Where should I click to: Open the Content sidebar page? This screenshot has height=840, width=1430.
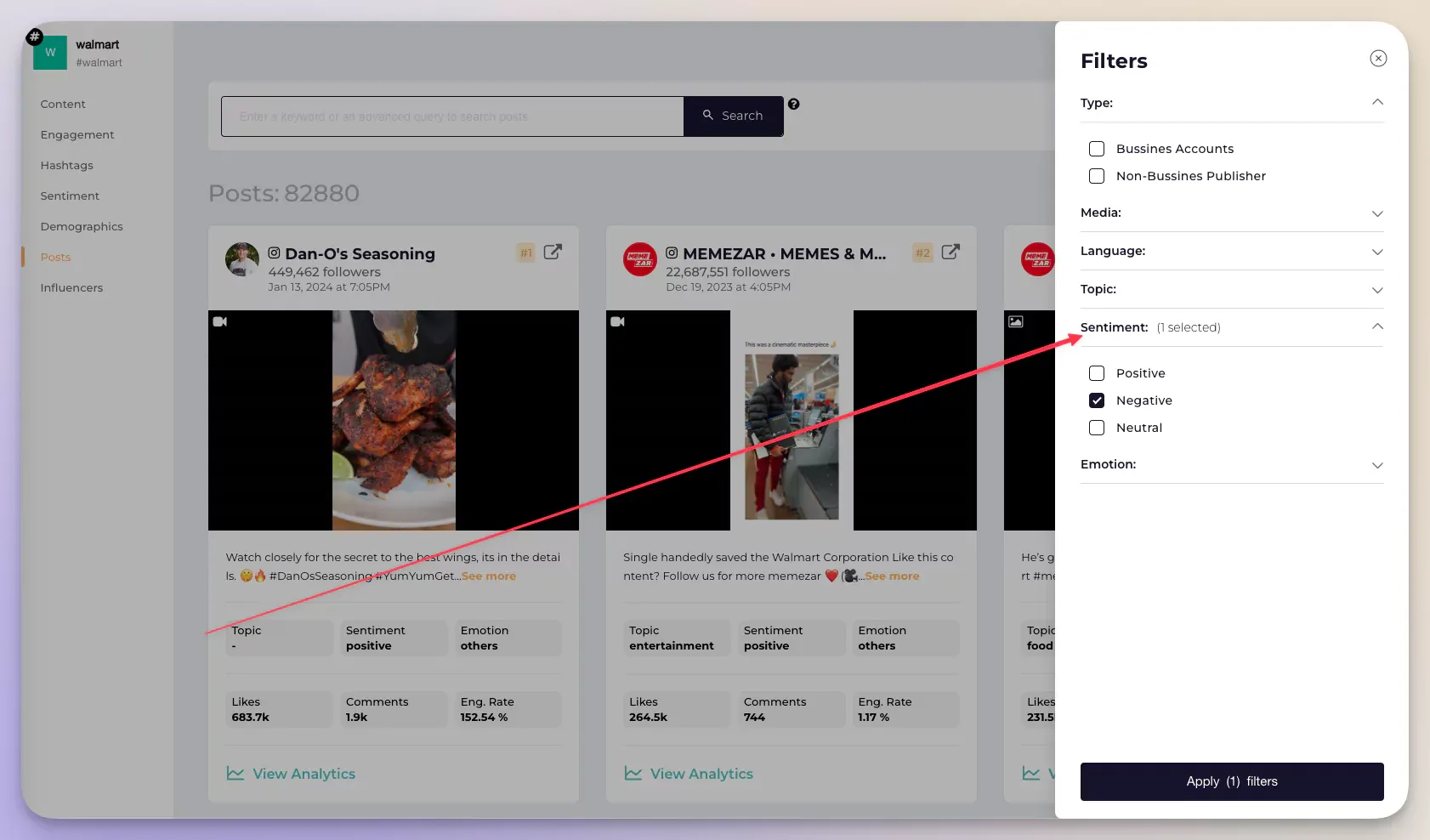coord(63,104)
